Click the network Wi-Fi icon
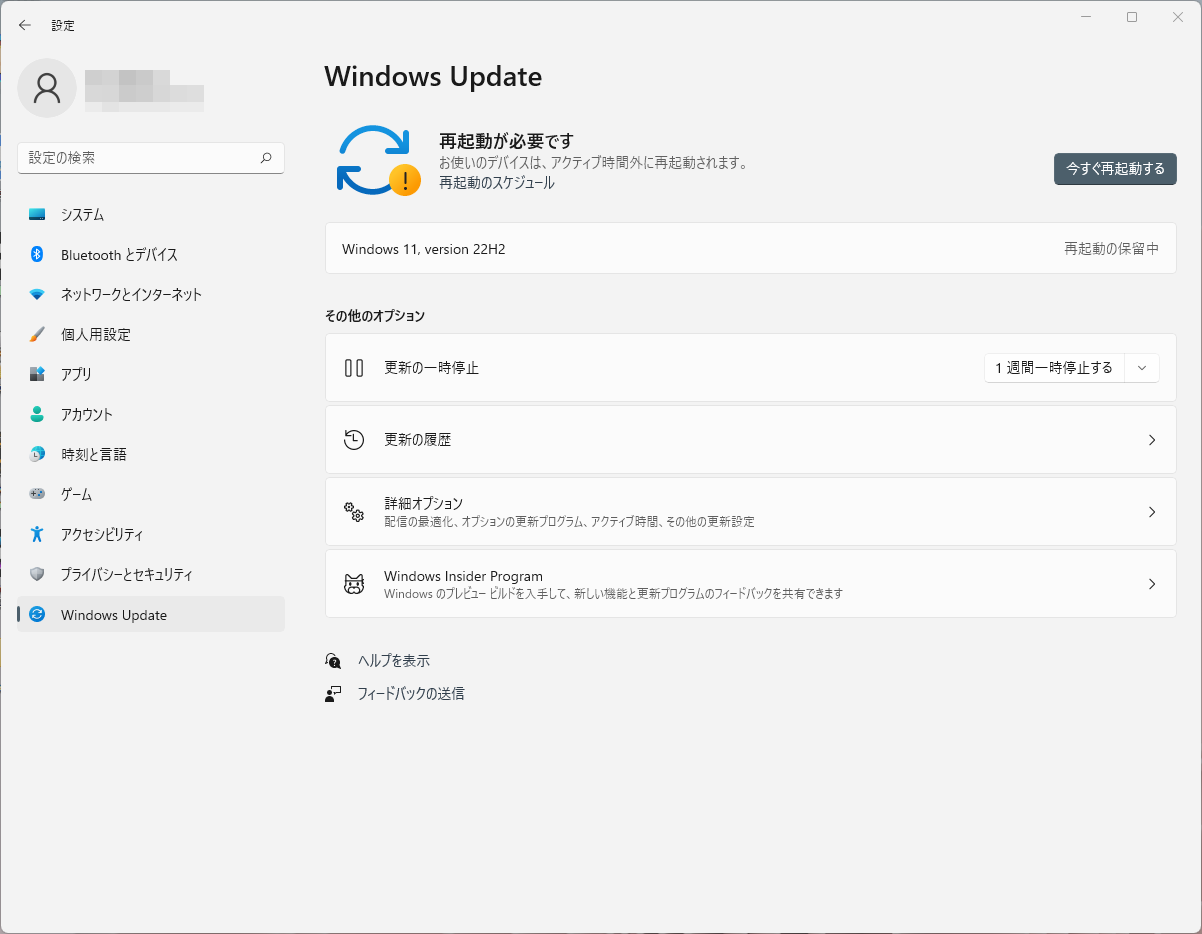The image size is (1202, 934). pyautogui.click(x=37, y=295)
